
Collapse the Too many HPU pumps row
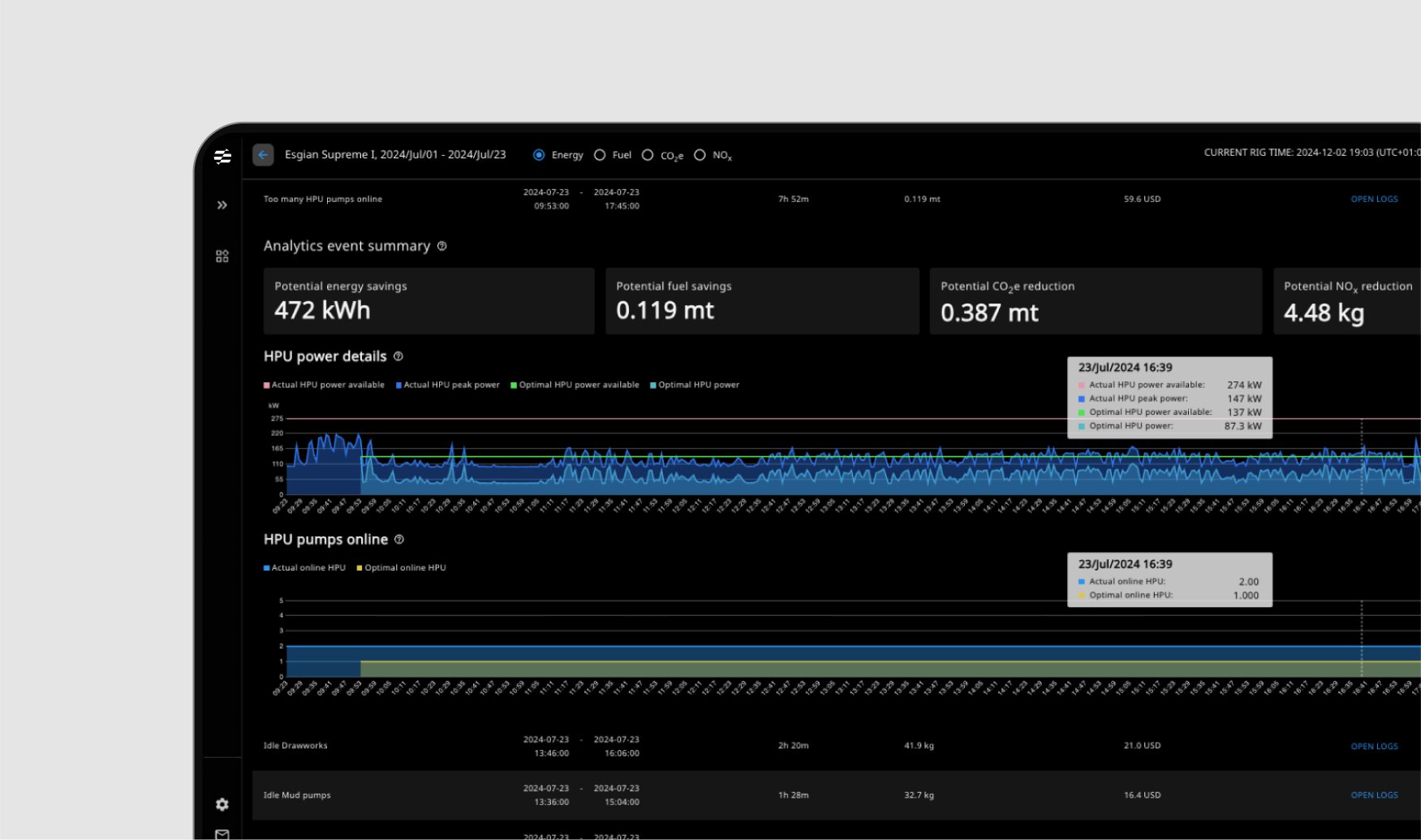pyautogui.click(x=836, y=199)
